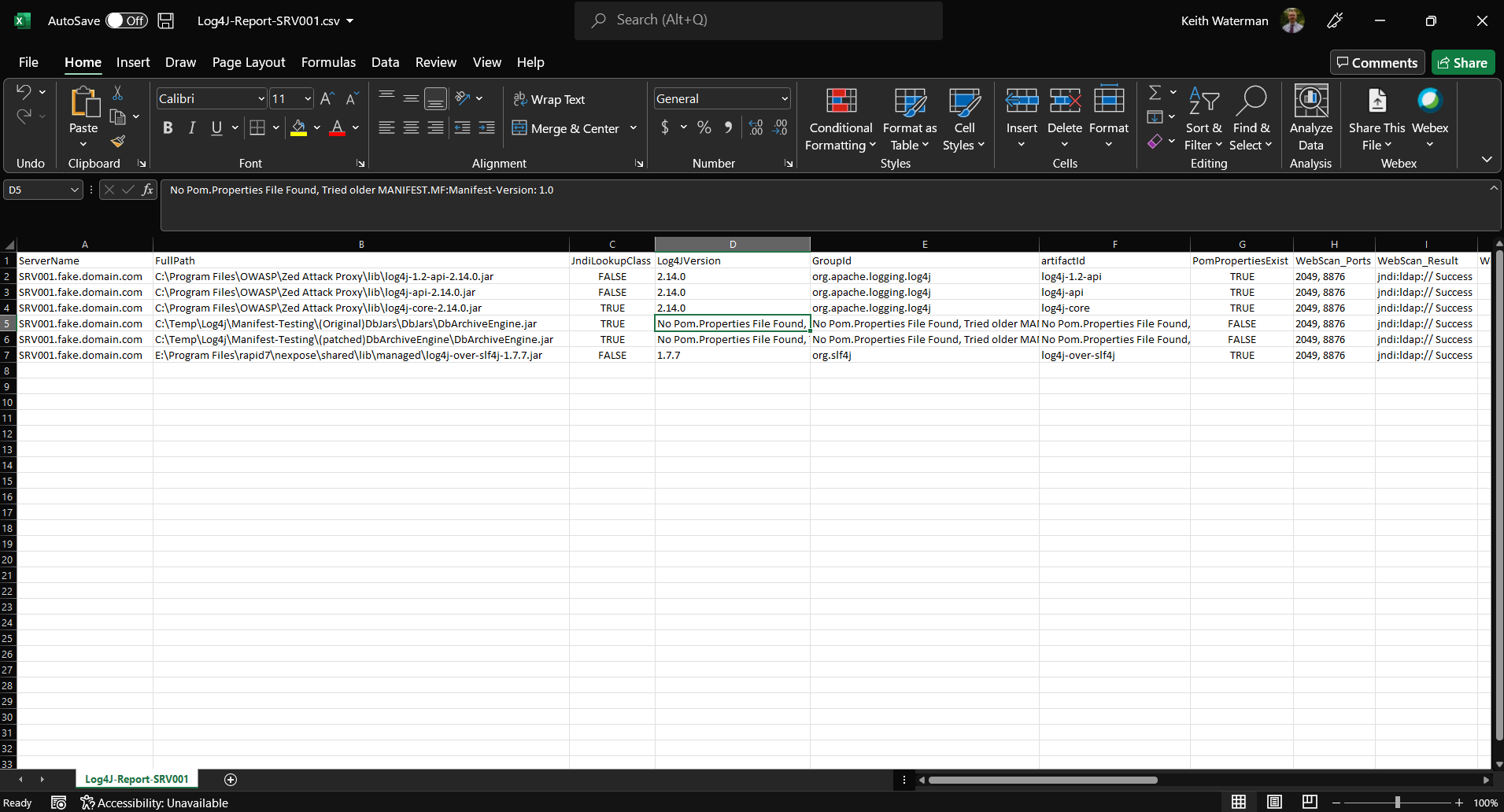The height and width of the screenshot is (812, 1504).
Task: Open the General number format dropdown
Action: (x=785, y=98)
